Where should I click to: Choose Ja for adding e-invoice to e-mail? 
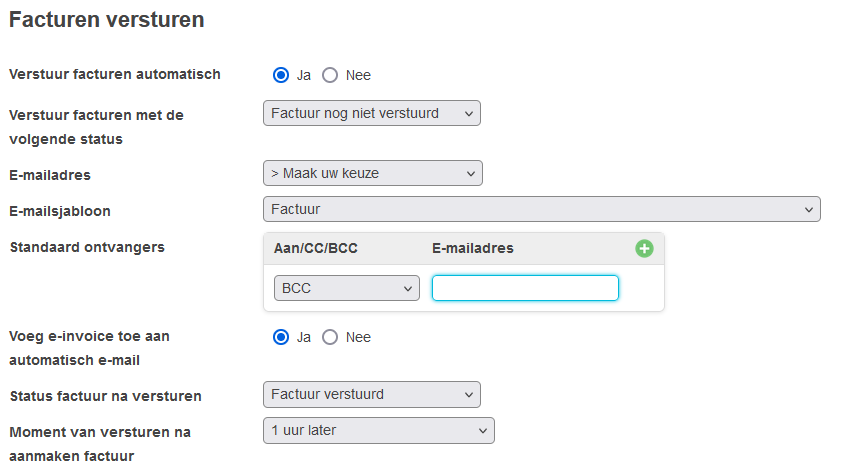click(281, 337)
